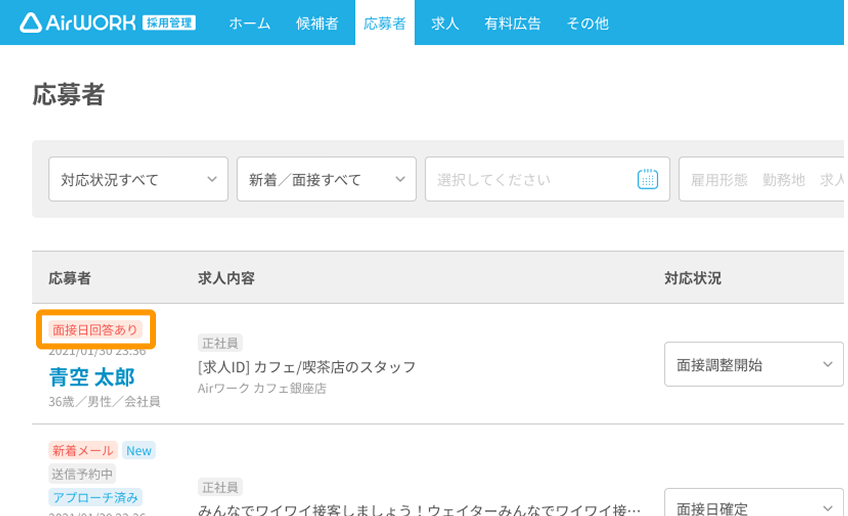Click the 応募者 column header
This screenshot has height=516, width=848.
70,278
